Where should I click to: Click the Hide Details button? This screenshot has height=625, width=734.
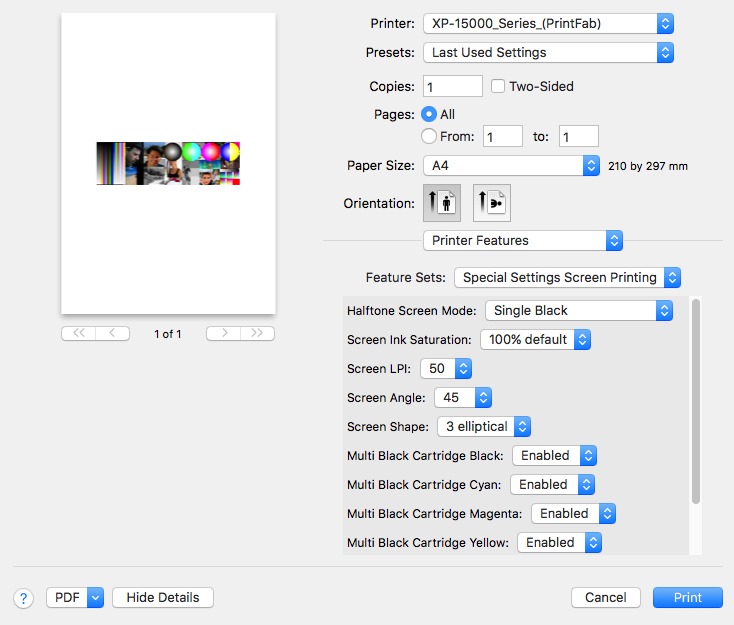click(x=163, y=597)
